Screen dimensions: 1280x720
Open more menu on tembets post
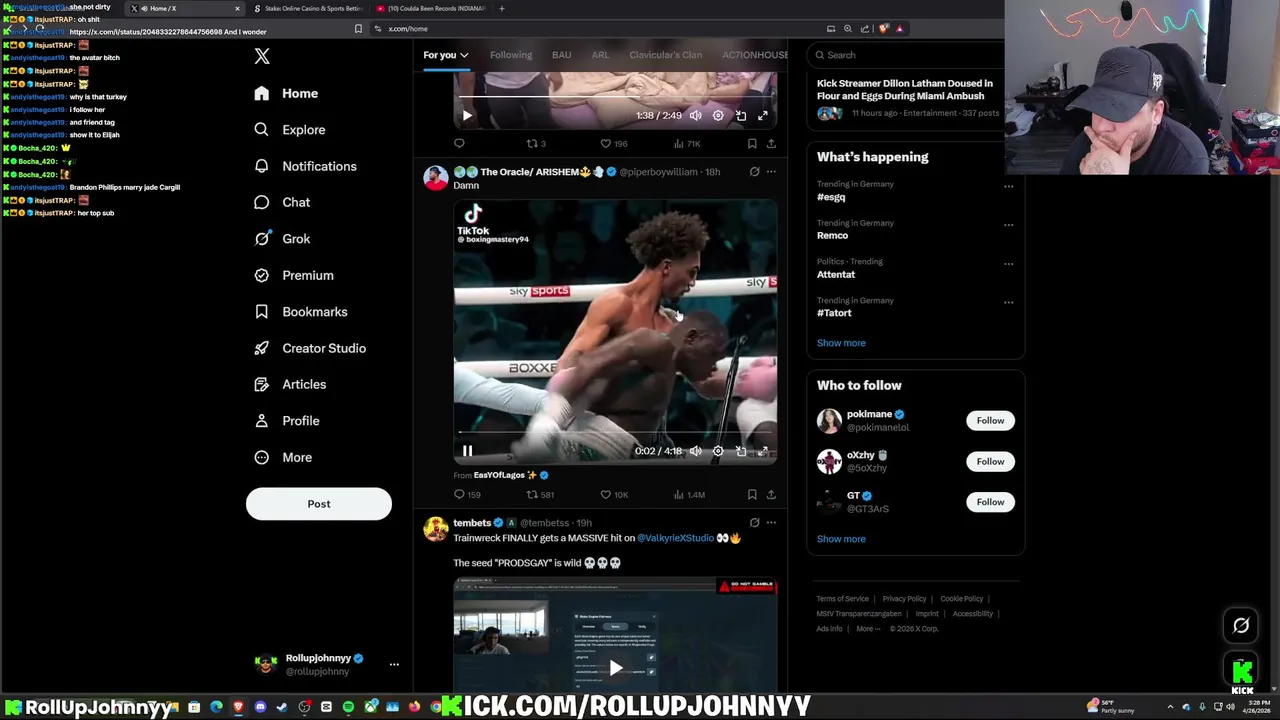click(x=771, y=523)
